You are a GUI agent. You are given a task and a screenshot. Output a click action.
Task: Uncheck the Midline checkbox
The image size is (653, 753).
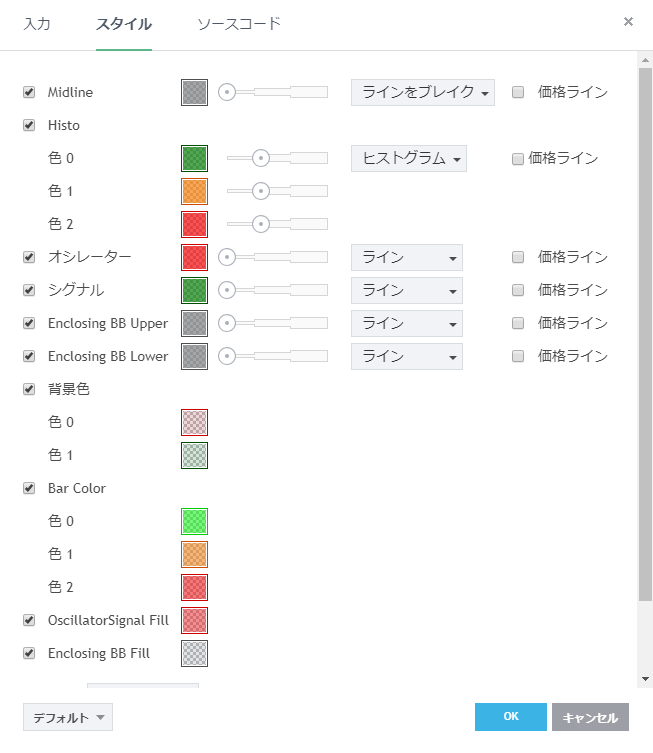click(29, 92)
